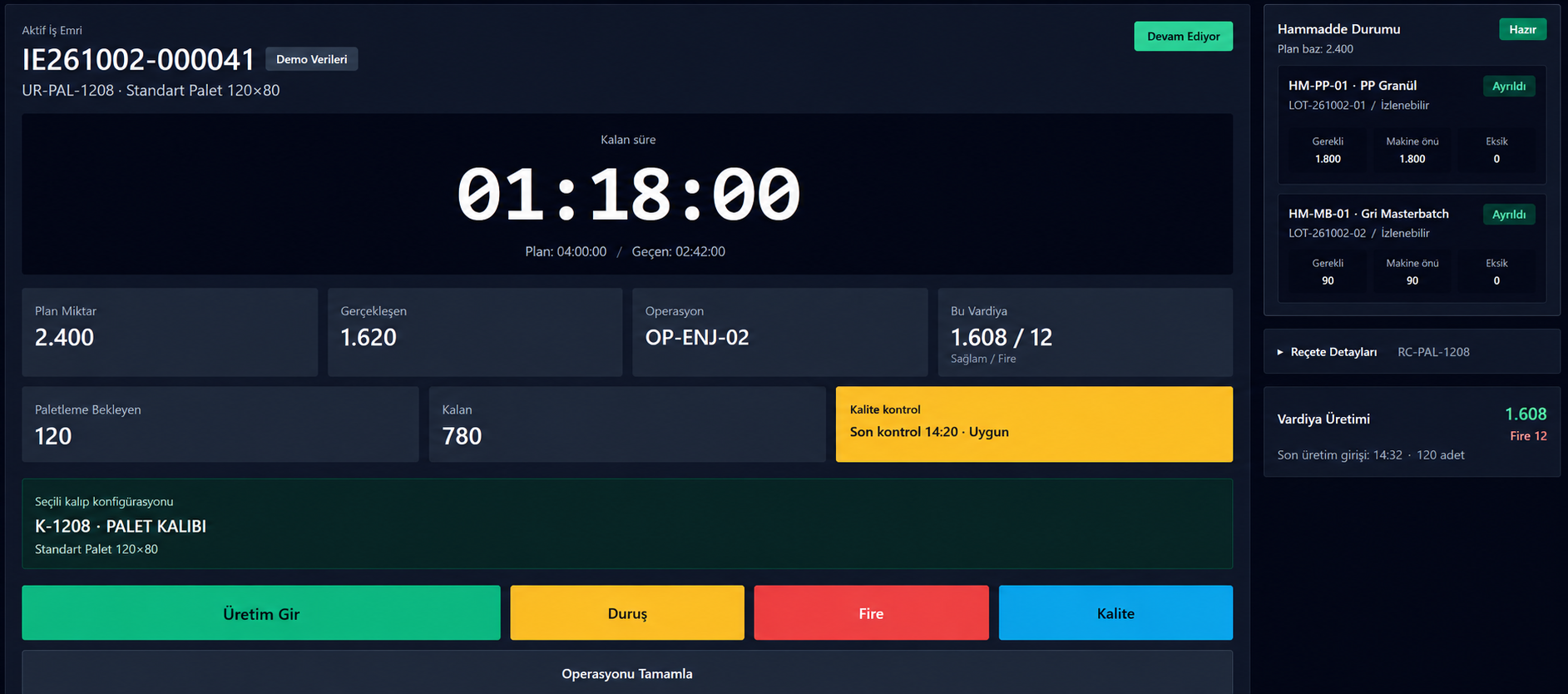The width and height of the screenshot is (1568, 694).
Task: Click the Plan: 04:00:00 text
Action: click(566, 251)
